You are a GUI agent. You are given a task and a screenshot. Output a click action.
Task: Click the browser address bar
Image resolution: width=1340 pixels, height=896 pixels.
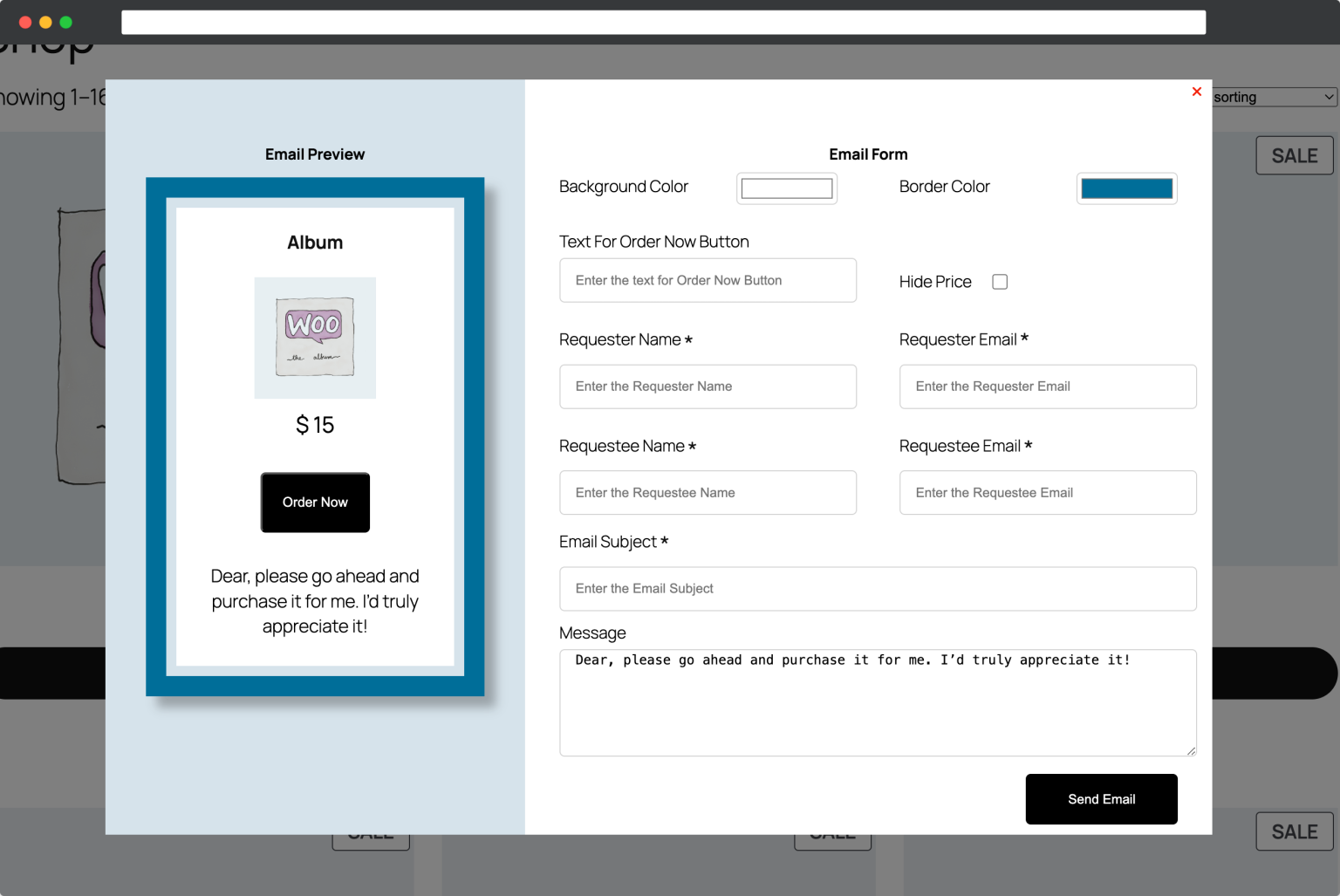663,22
